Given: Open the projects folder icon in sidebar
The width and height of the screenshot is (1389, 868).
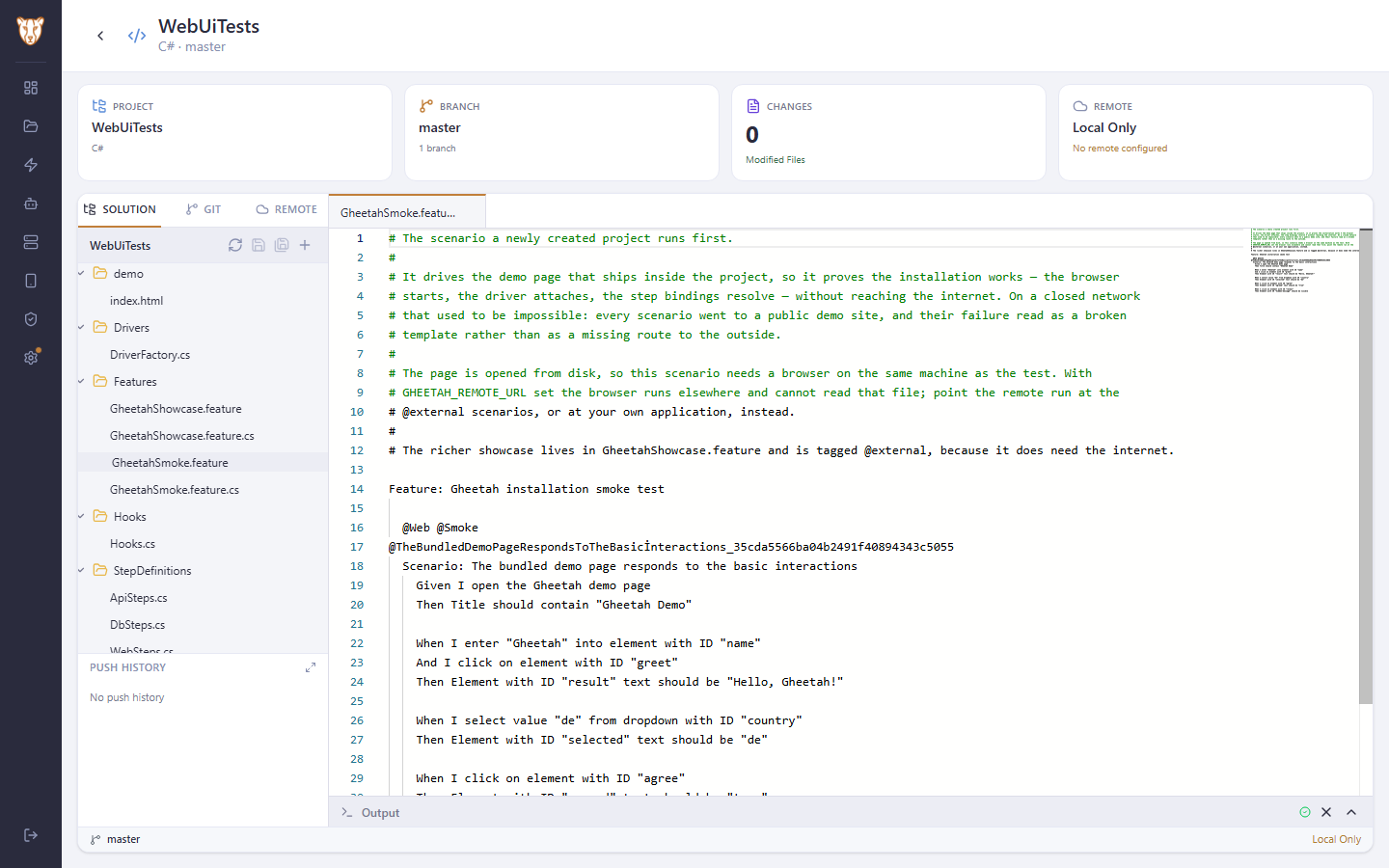Looking at the screenshot, I should tap(31, 126).
